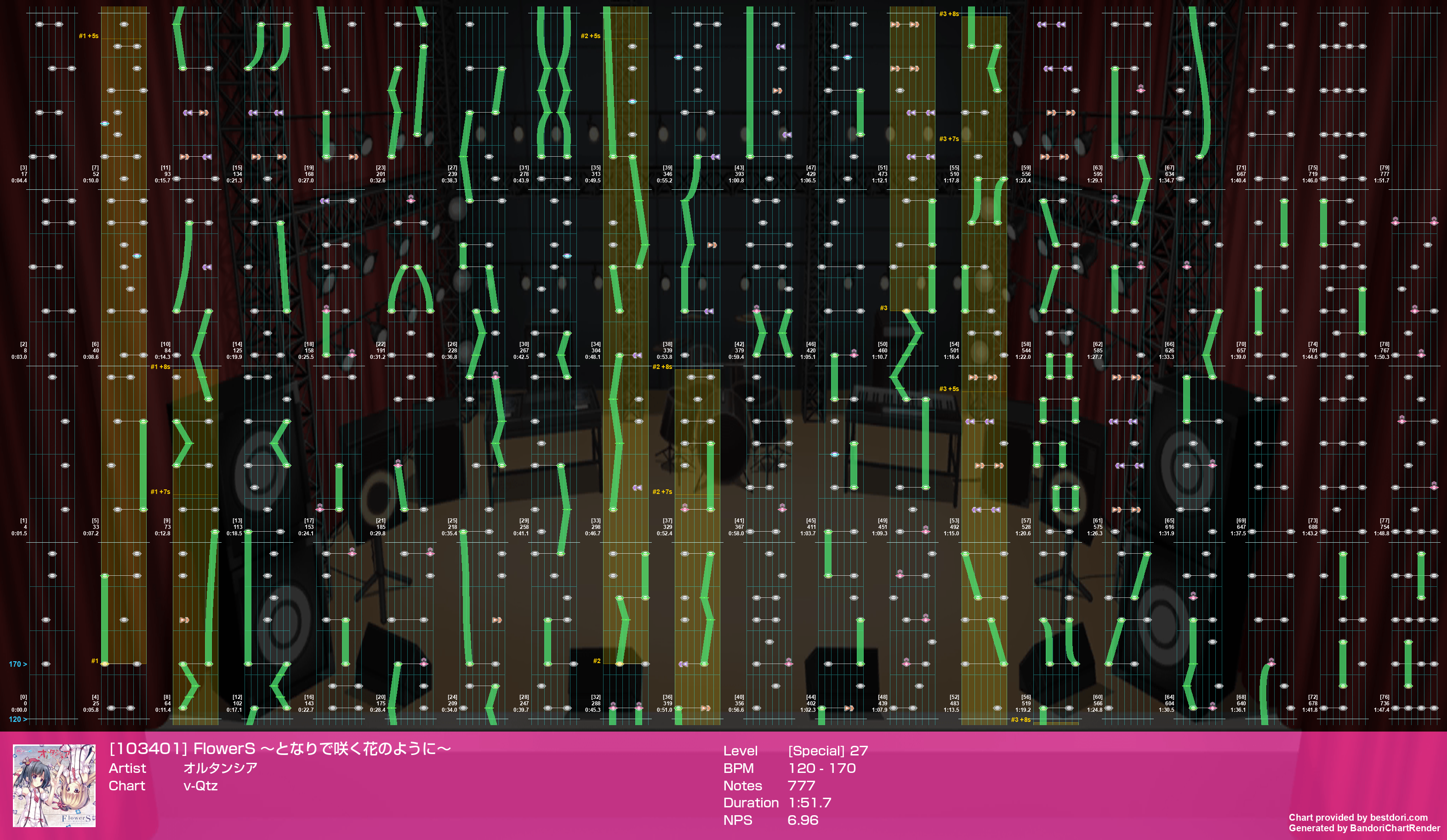Click the Duration value 1:51.7

click(809, 803)
